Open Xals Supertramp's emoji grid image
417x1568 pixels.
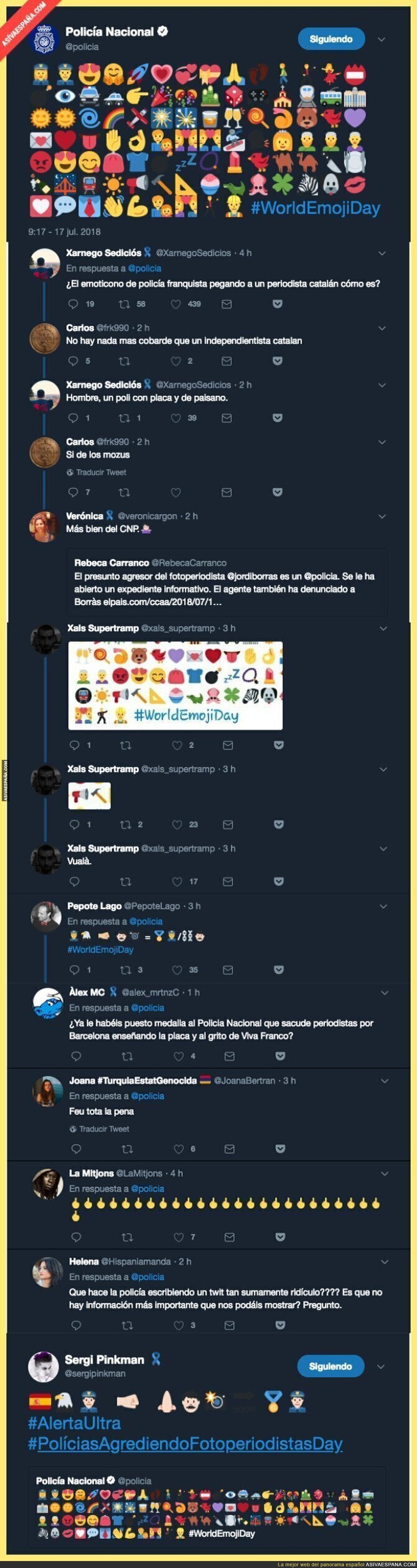coord(175,685)
